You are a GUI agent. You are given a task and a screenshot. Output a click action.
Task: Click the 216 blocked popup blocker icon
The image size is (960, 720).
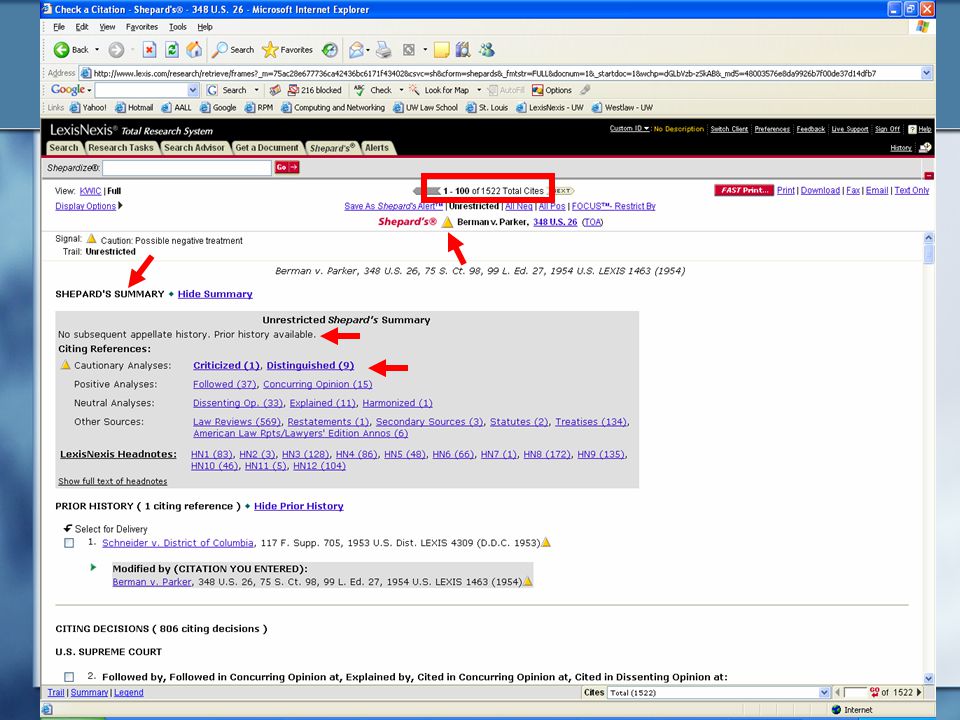click(x=293, y=90)
